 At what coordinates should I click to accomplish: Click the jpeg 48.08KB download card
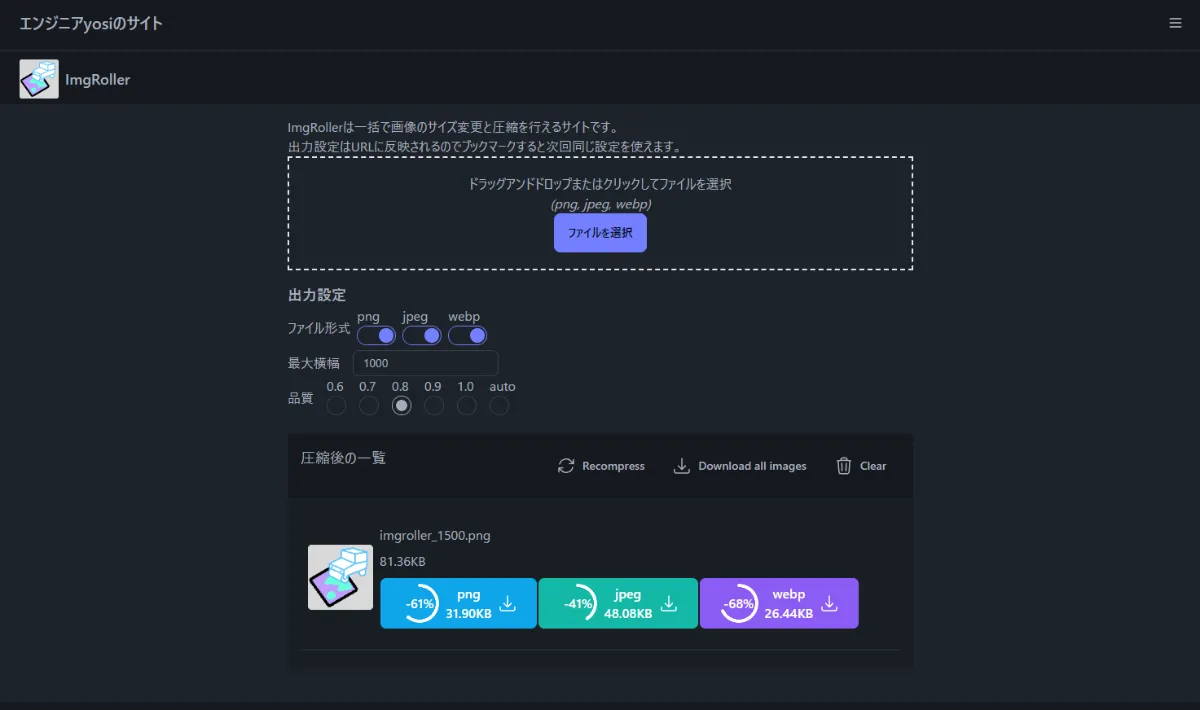618,603
